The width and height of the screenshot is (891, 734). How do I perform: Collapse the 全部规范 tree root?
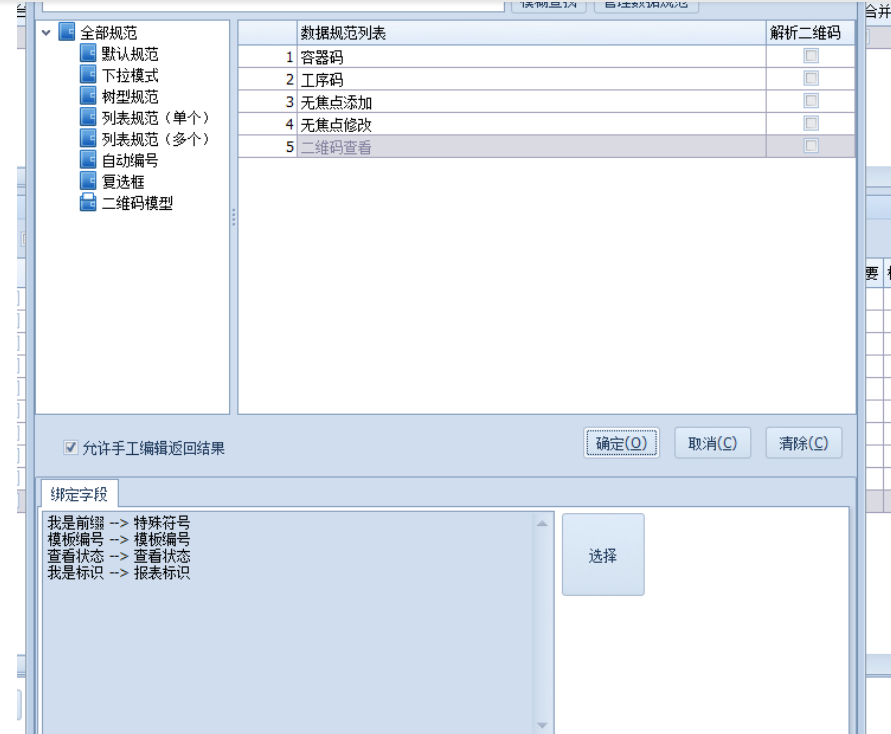[x=47, y=33]
